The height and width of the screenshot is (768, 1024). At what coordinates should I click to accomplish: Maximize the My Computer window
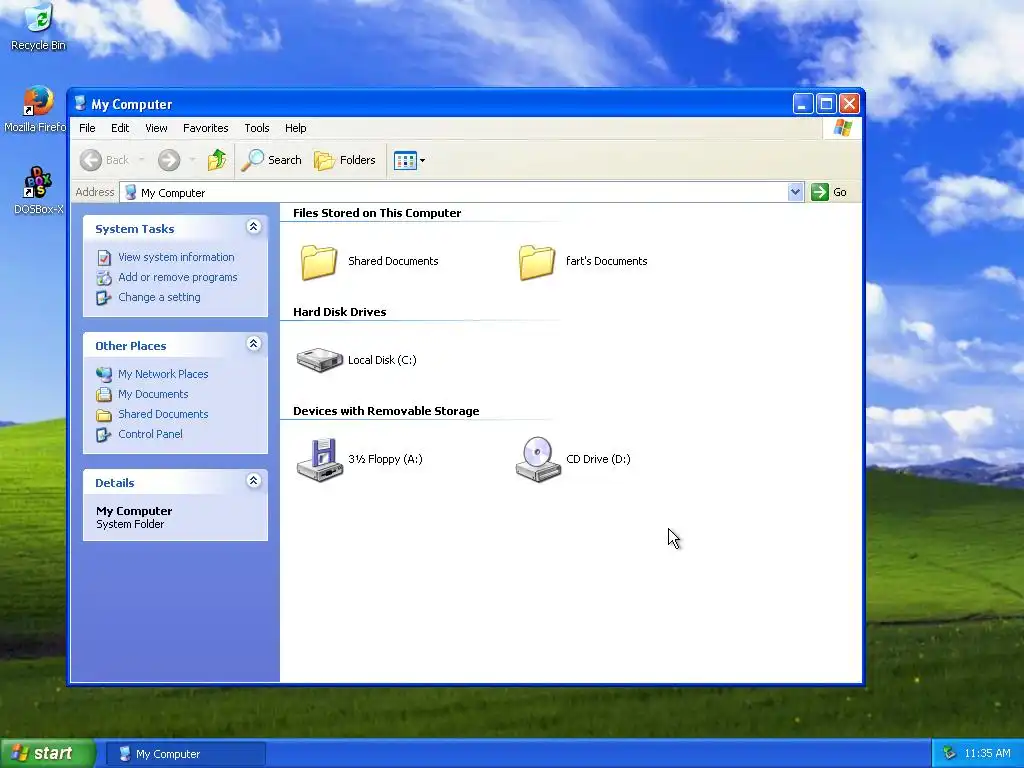(x=826, y=103)
